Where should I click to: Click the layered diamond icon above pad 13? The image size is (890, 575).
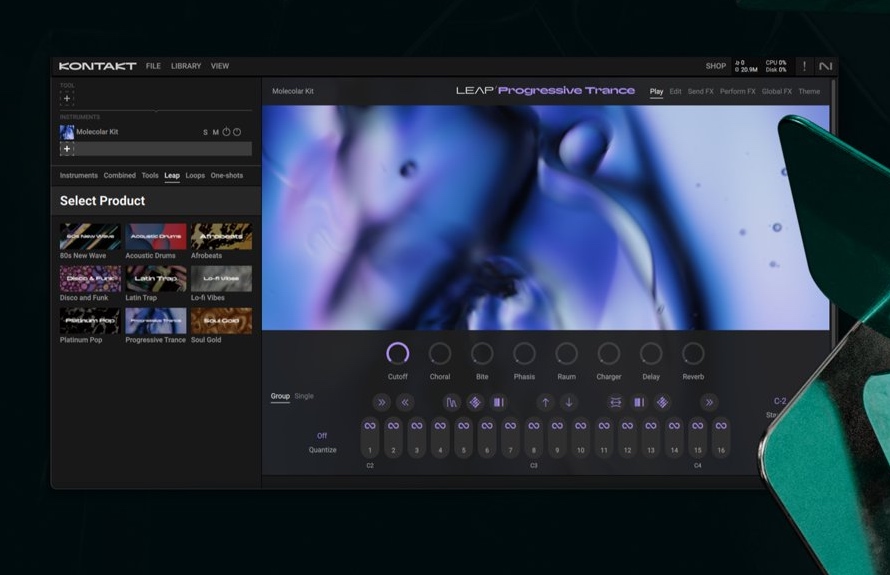coord(662,402)
